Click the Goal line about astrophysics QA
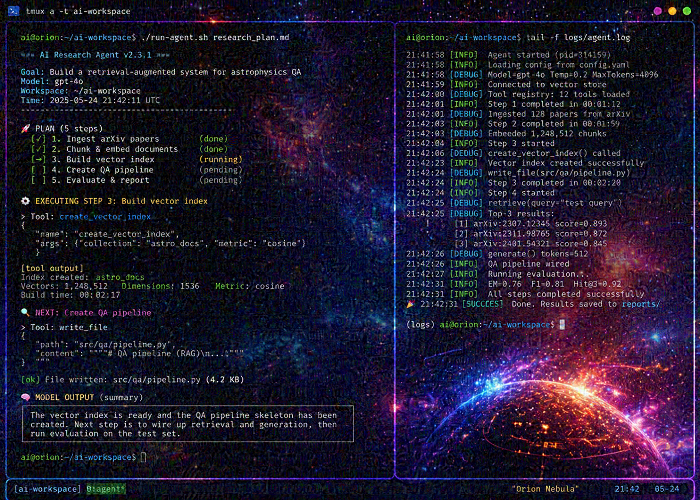700x500 pixels. click(161, 72)
